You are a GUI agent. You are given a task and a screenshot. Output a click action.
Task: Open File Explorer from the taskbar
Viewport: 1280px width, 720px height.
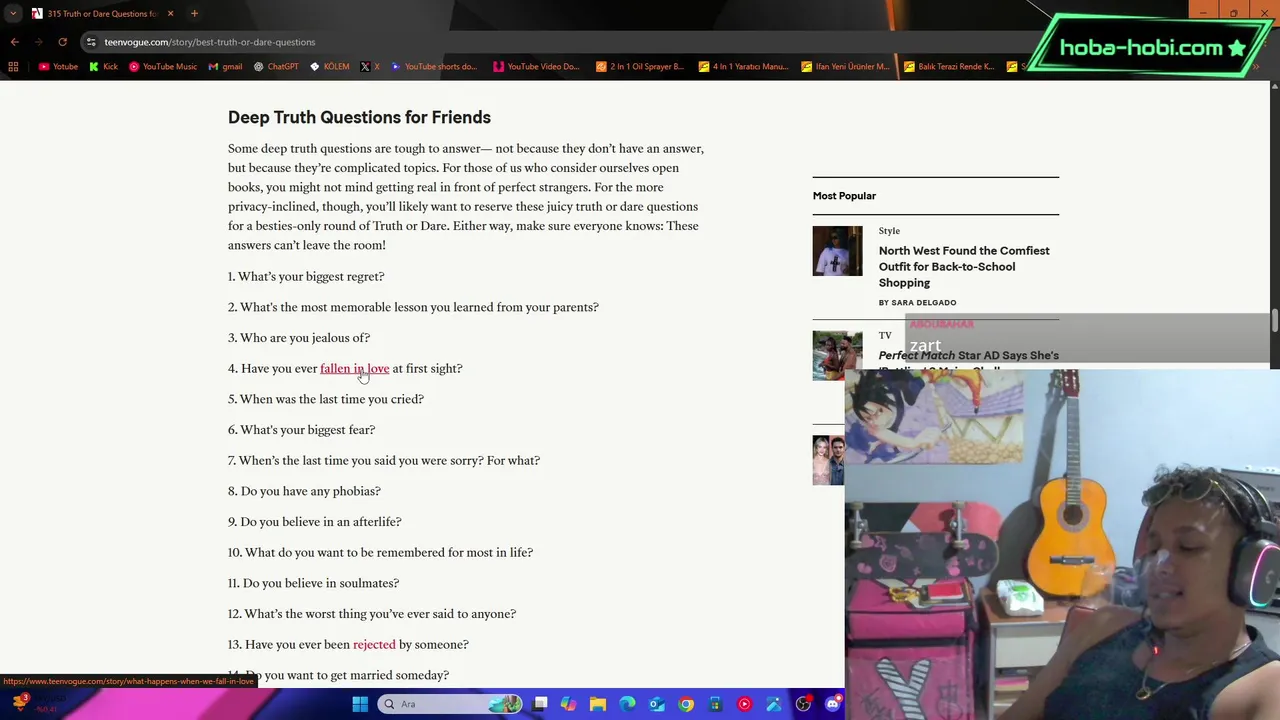click(x=598, y=704)
